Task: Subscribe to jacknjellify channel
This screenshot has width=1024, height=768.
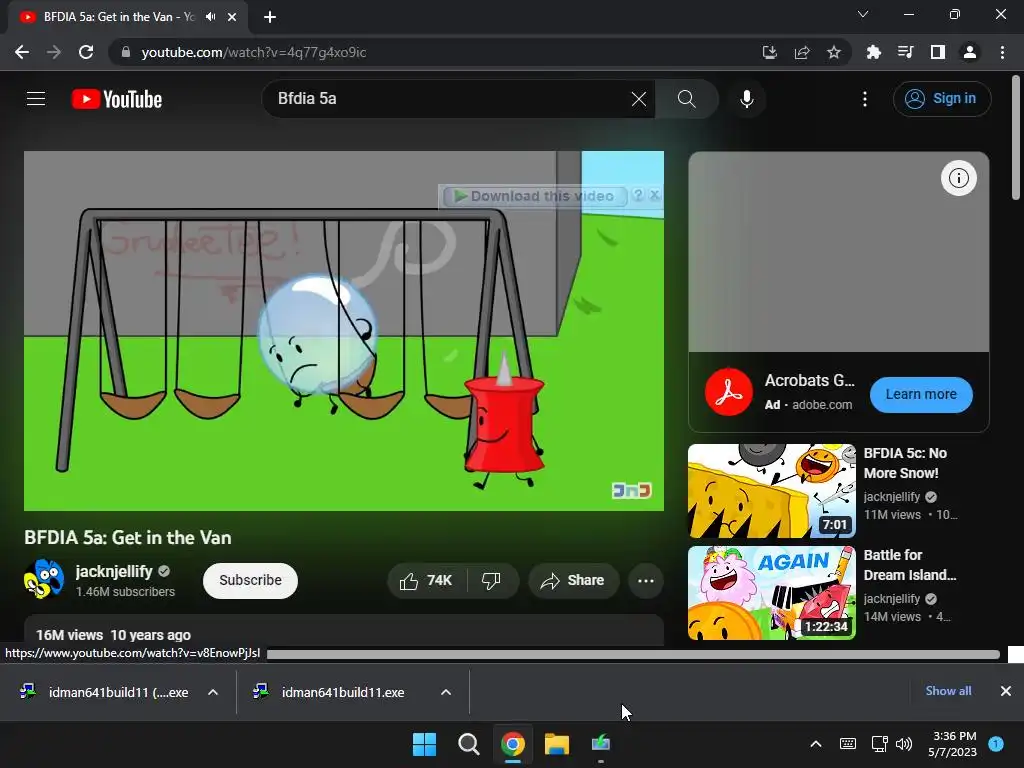Action: click(250, 581)
